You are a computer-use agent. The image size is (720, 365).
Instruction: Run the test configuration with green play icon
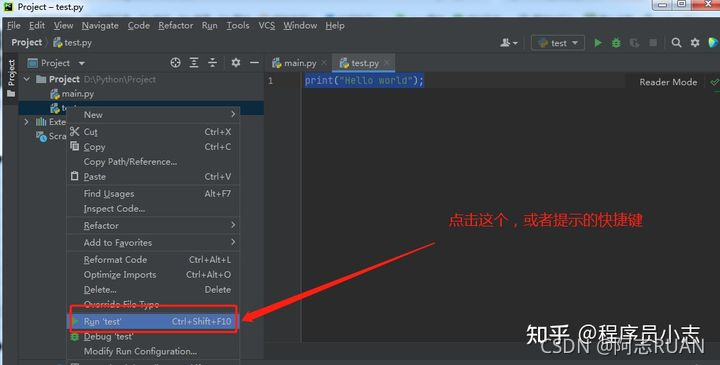click(598, 43)
